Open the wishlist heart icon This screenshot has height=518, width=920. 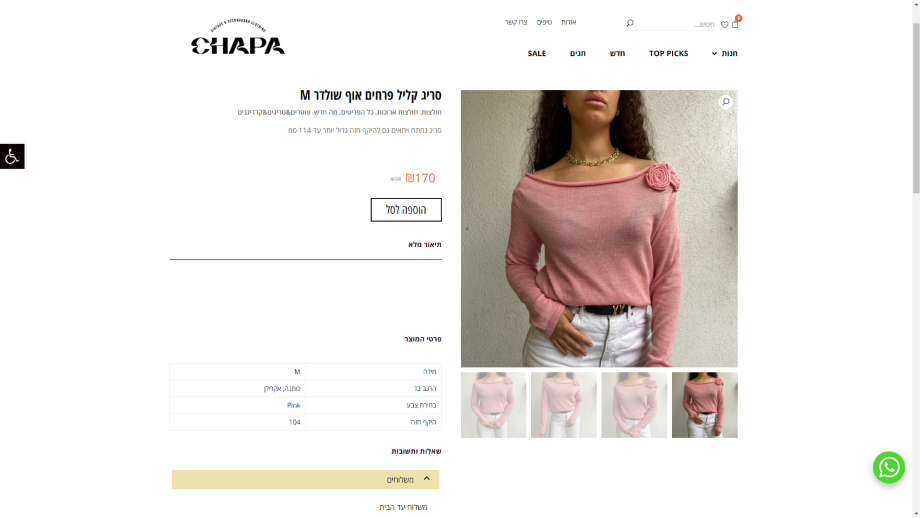click(725, 25)
